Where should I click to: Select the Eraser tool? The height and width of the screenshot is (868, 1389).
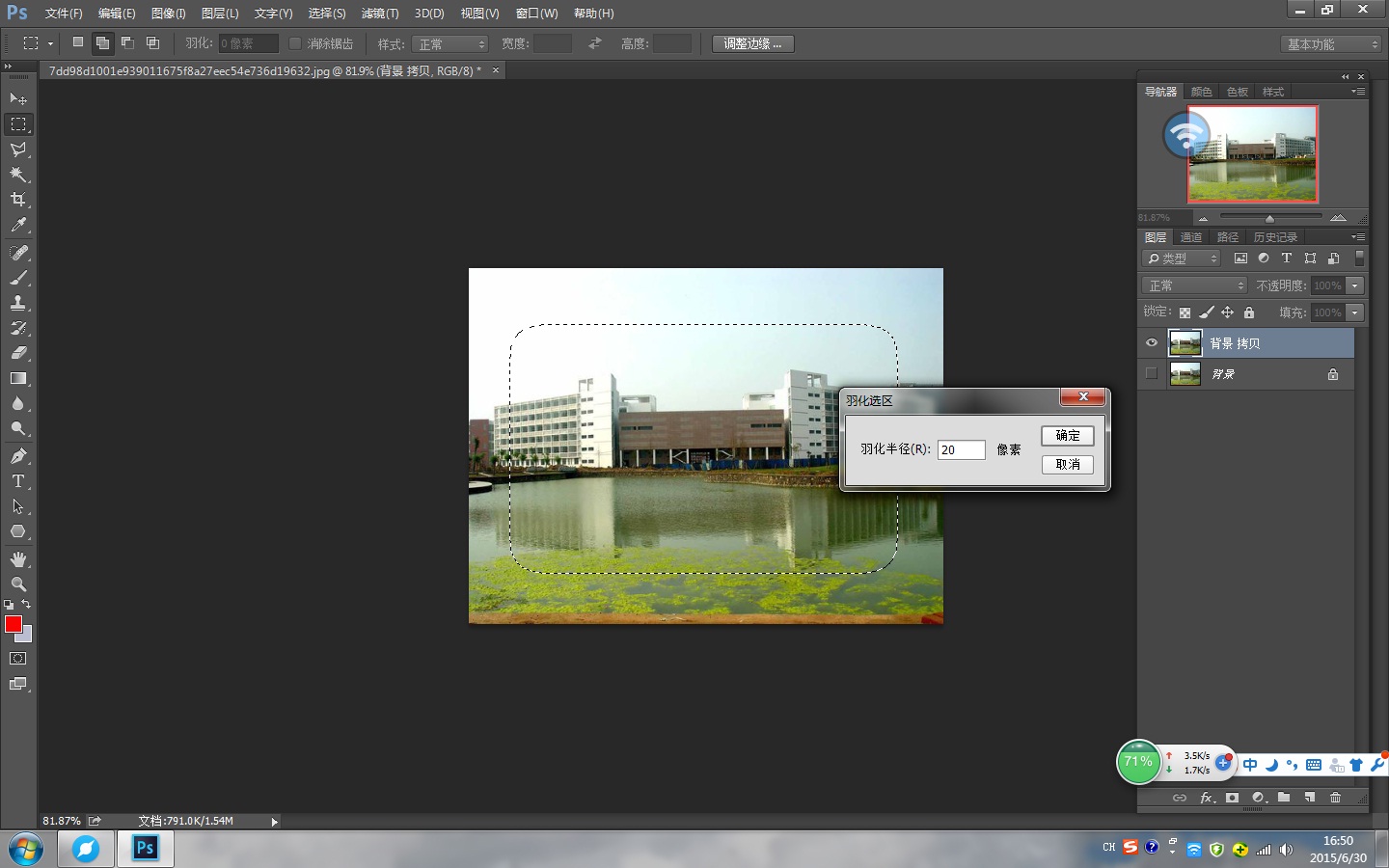18,353
